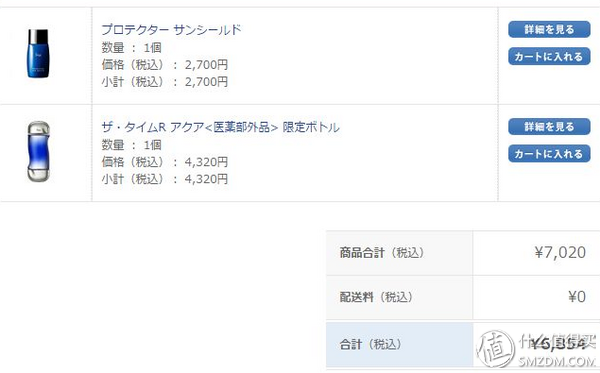Select the 商品合計（税込） label cell
Image resolution: width=600 pixels, height=373 pixels.
click(399, 253)
